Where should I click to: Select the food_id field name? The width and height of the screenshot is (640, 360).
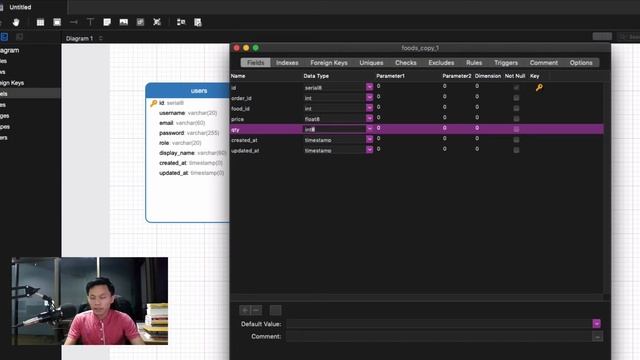click(240, 109)
